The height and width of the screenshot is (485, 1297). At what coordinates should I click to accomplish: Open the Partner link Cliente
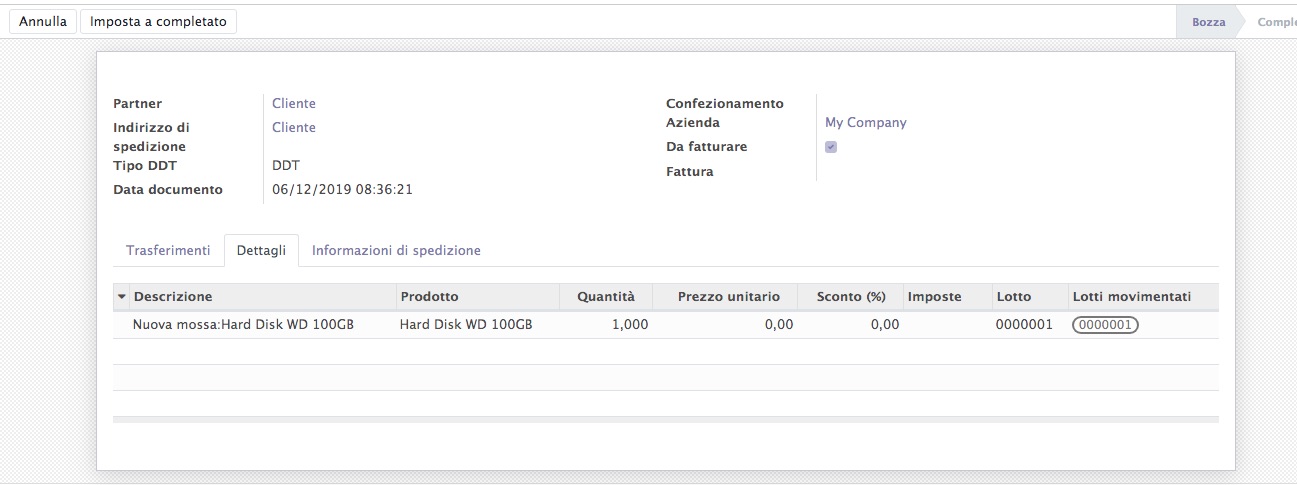point(294,103)
